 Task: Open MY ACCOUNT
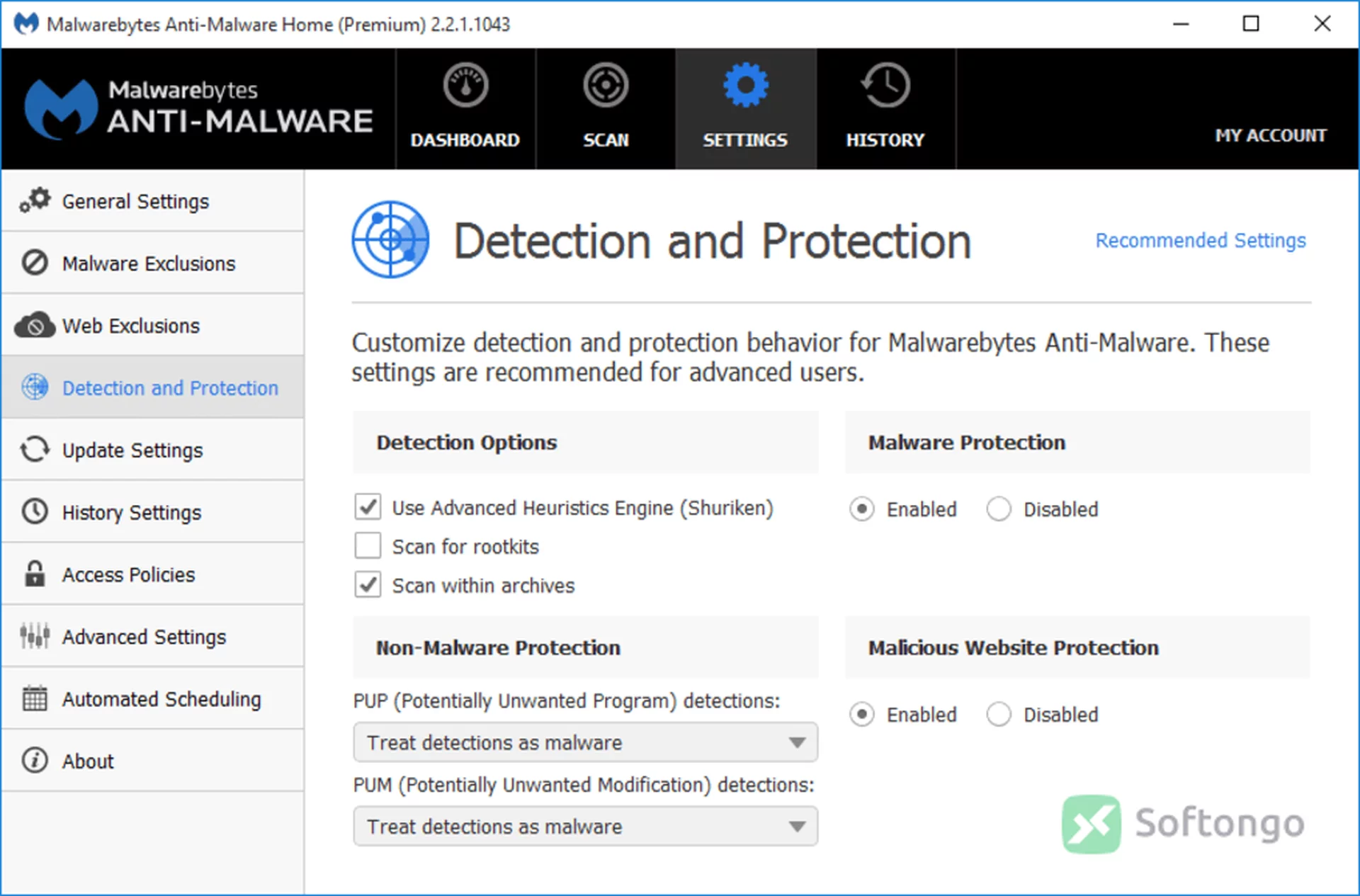(x=1271, y=135)
